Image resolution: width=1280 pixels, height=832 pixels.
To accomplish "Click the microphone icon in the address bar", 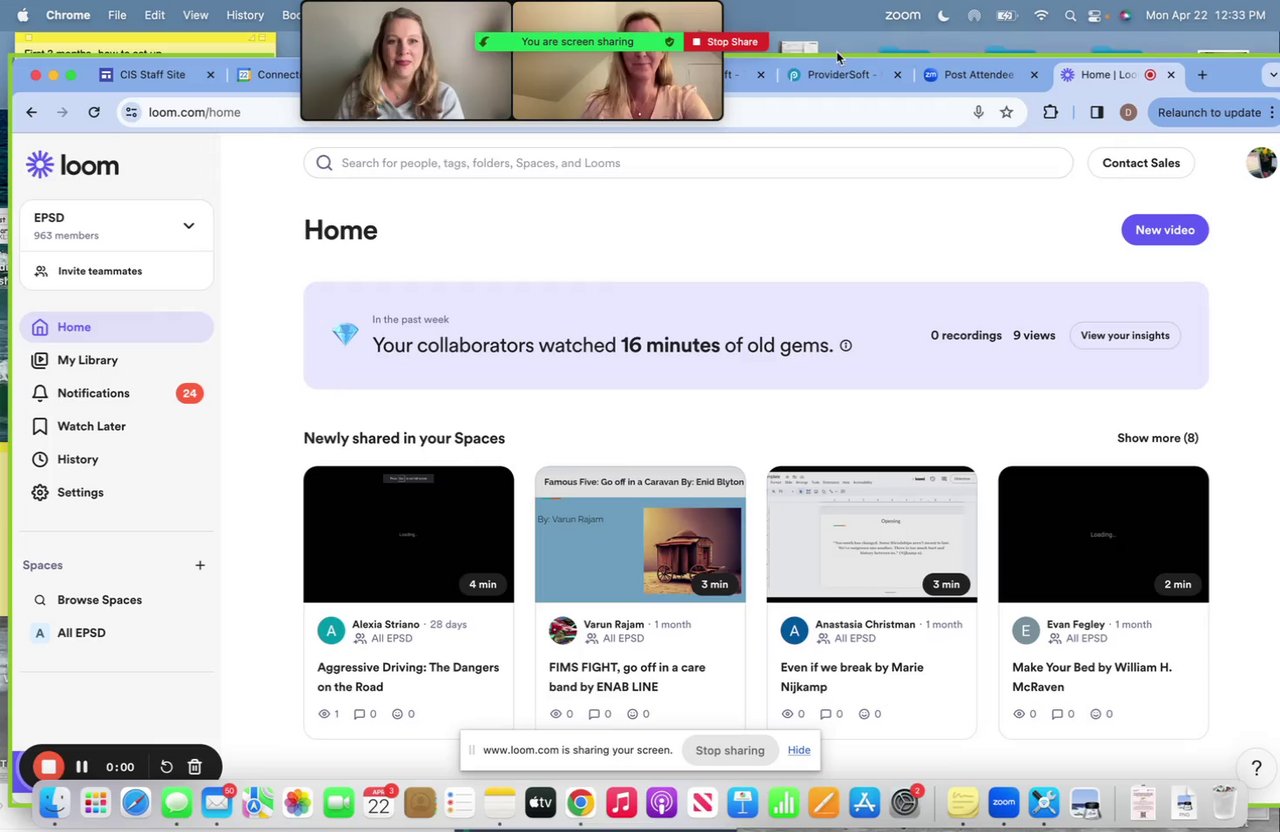I will 978,112.
